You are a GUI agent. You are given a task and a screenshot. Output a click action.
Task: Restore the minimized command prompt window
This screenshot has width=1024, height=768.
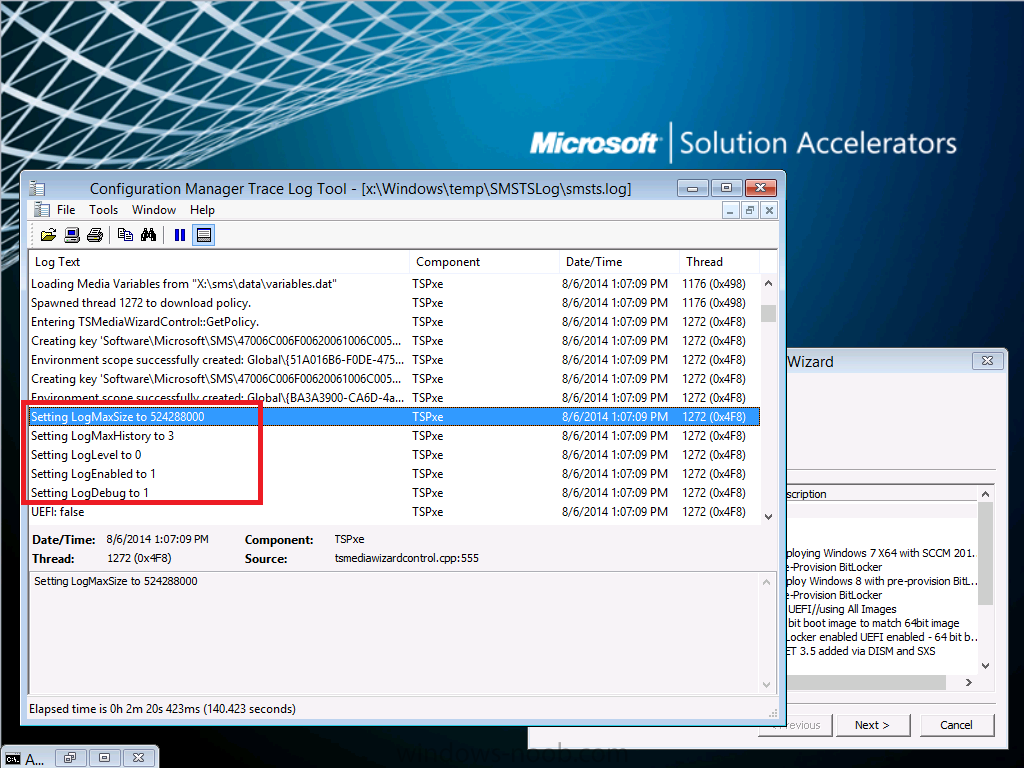tap(70, 758)
